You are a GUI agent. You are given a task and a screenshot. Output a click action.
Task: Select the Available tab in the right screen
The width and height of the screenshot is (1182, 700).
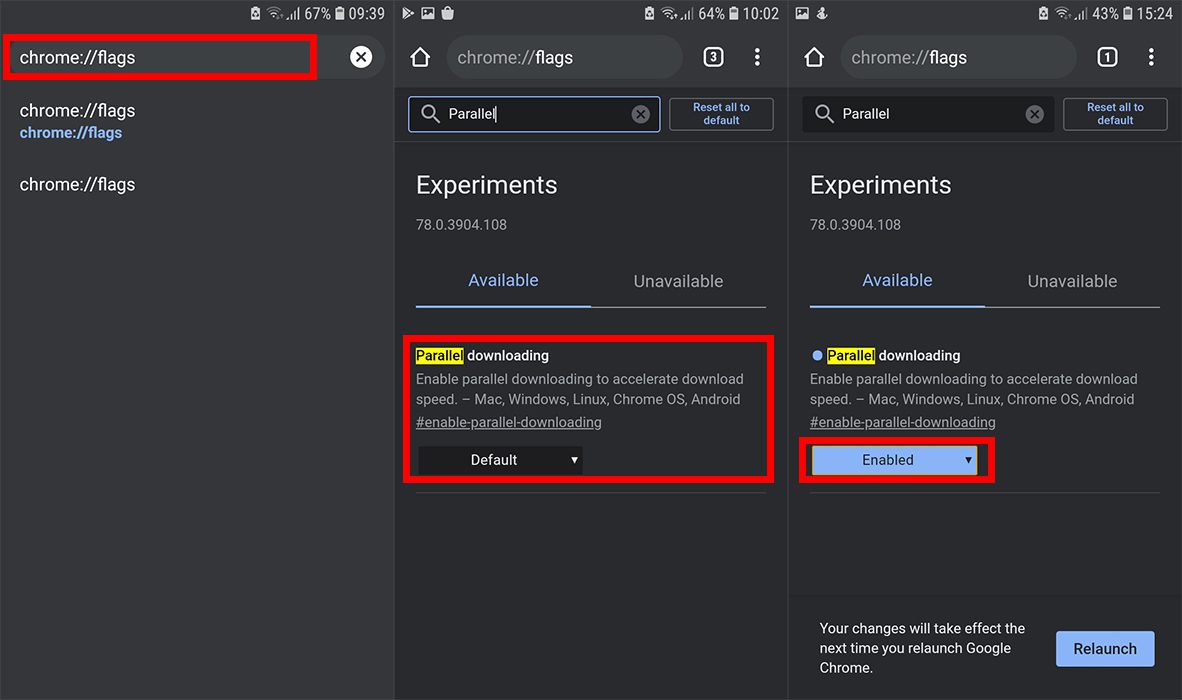(x=897, y=280)
